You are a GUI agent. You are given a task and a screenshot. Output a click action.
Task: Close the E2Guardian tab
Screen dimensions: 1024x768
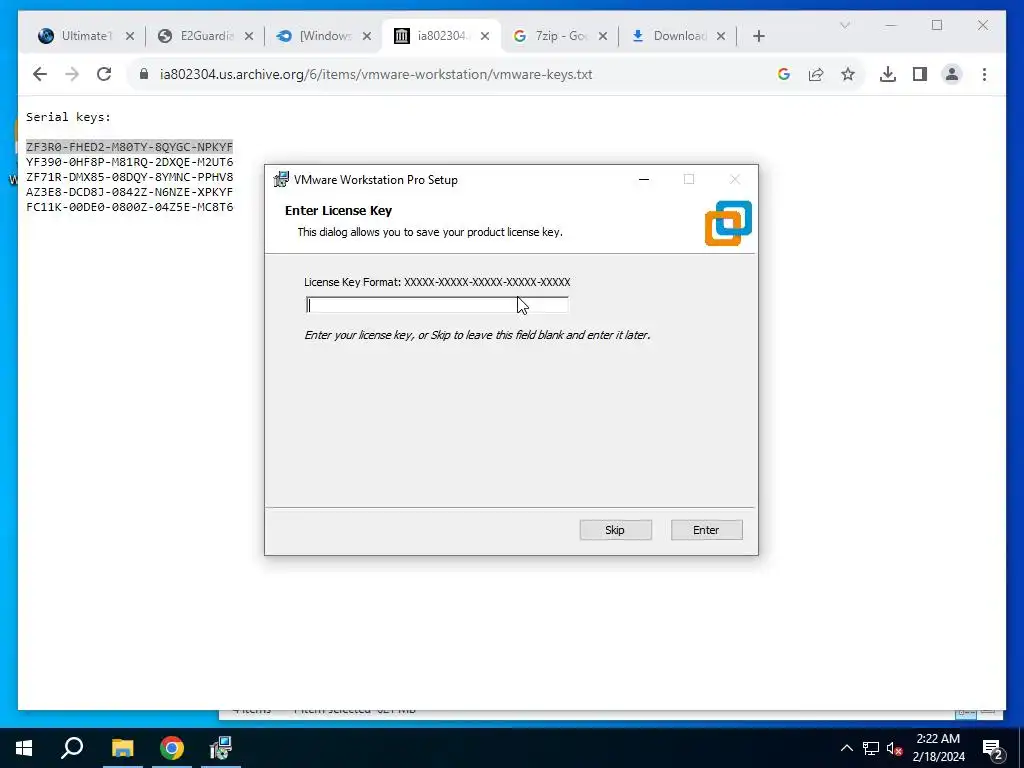pyautogui.click(x=249, y=37)
